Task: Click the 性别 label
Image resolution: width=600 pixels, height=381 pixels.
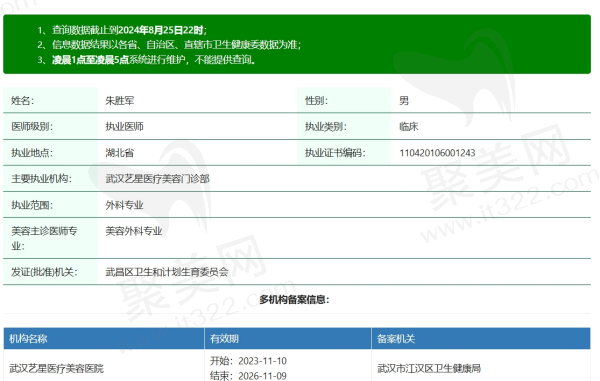Action: click(x=316, y=101)
